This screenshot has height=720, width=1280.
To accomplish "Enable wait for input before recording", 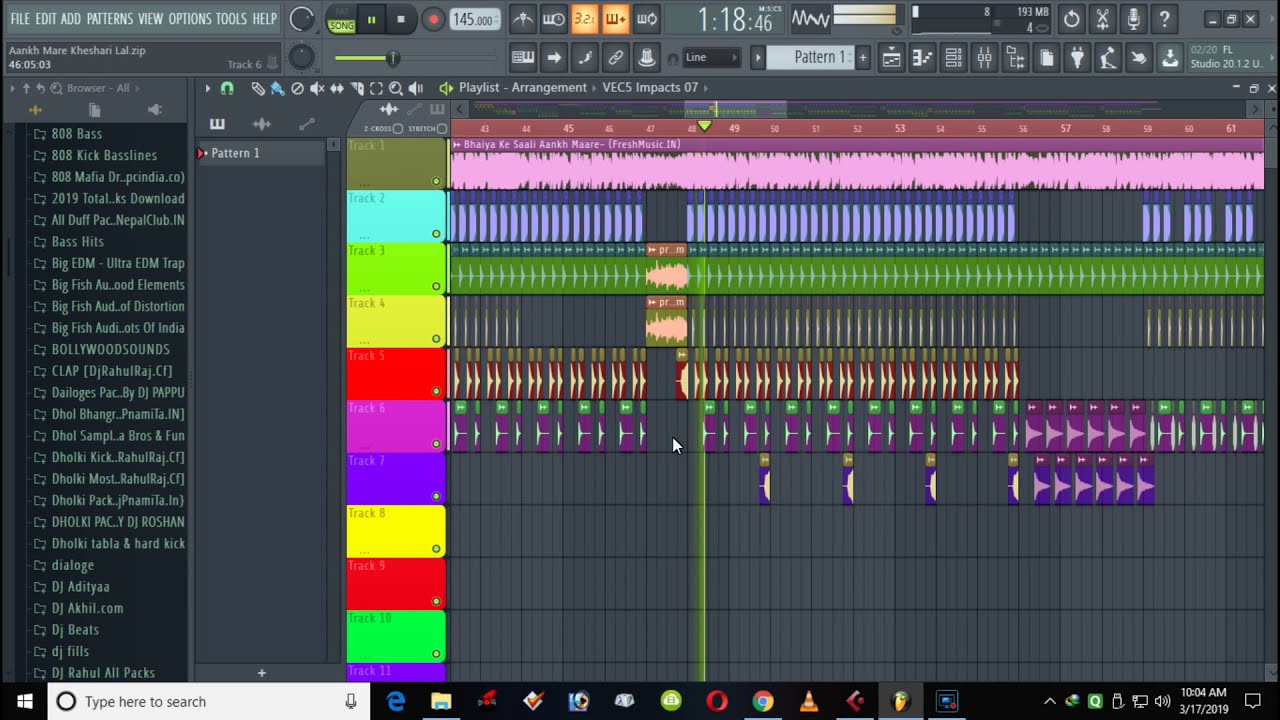I will click(x=553, y=19).
